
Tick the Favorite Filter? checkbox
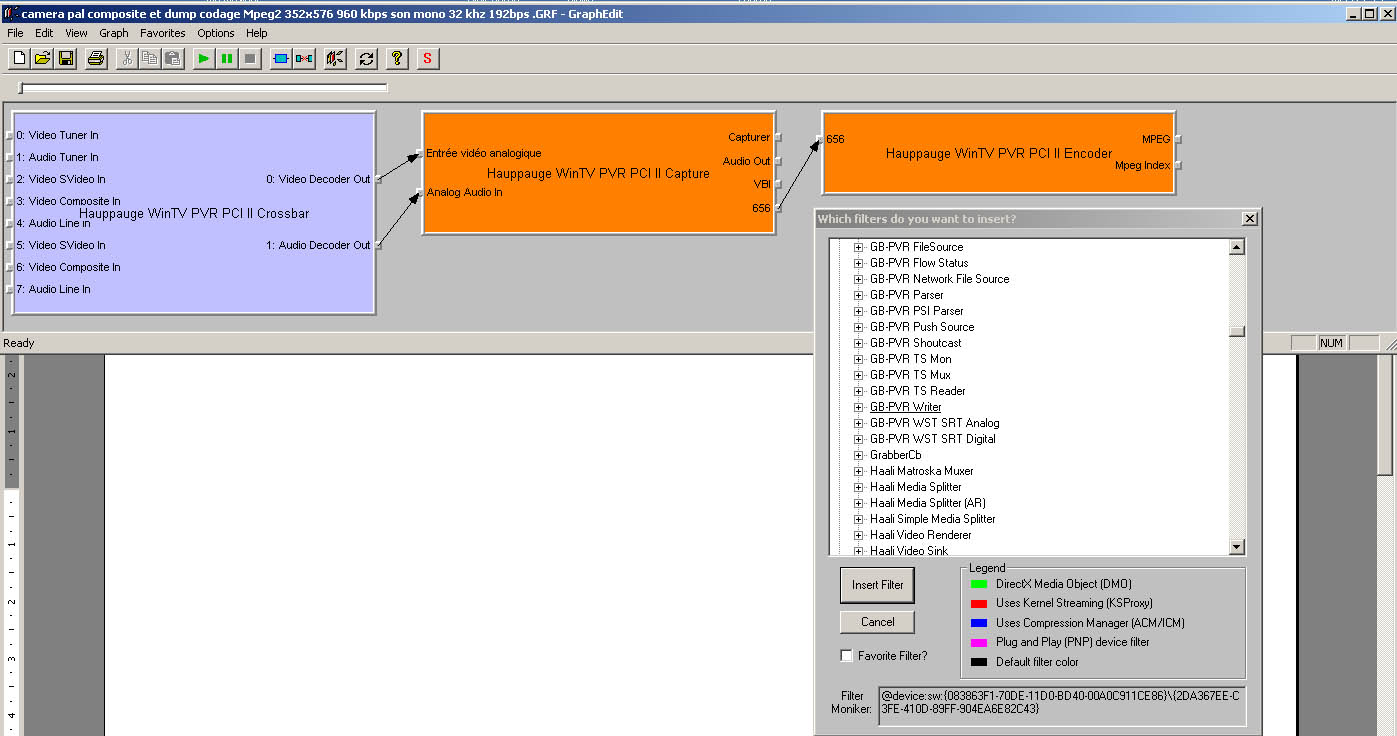[847, 656]
